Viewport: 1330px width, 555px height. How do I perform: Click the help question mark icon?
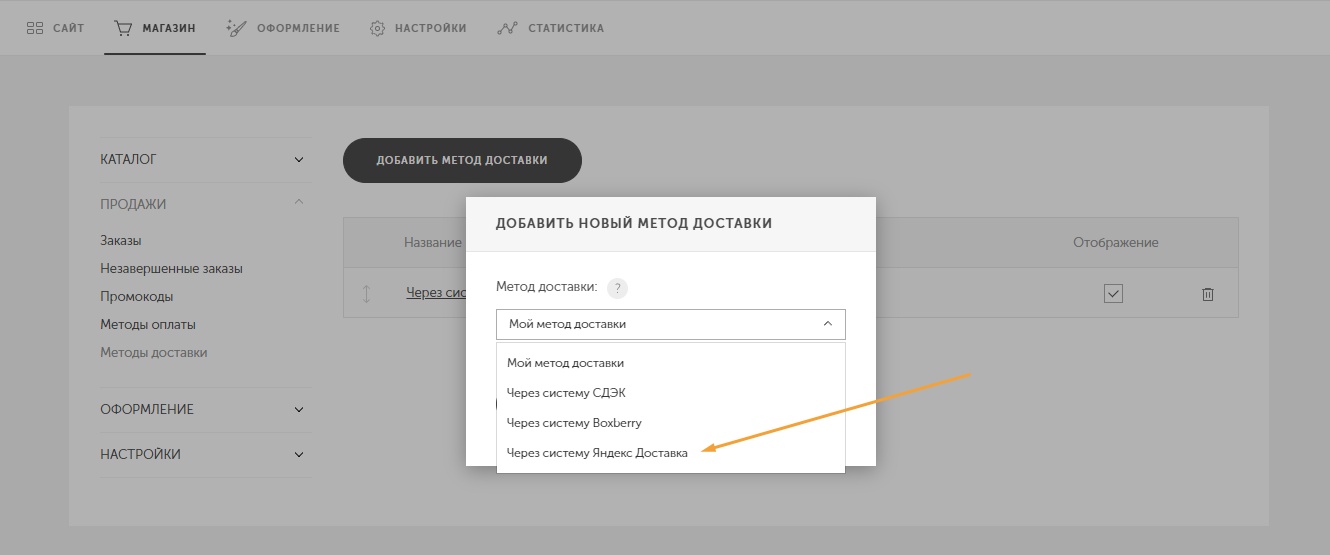618,288
